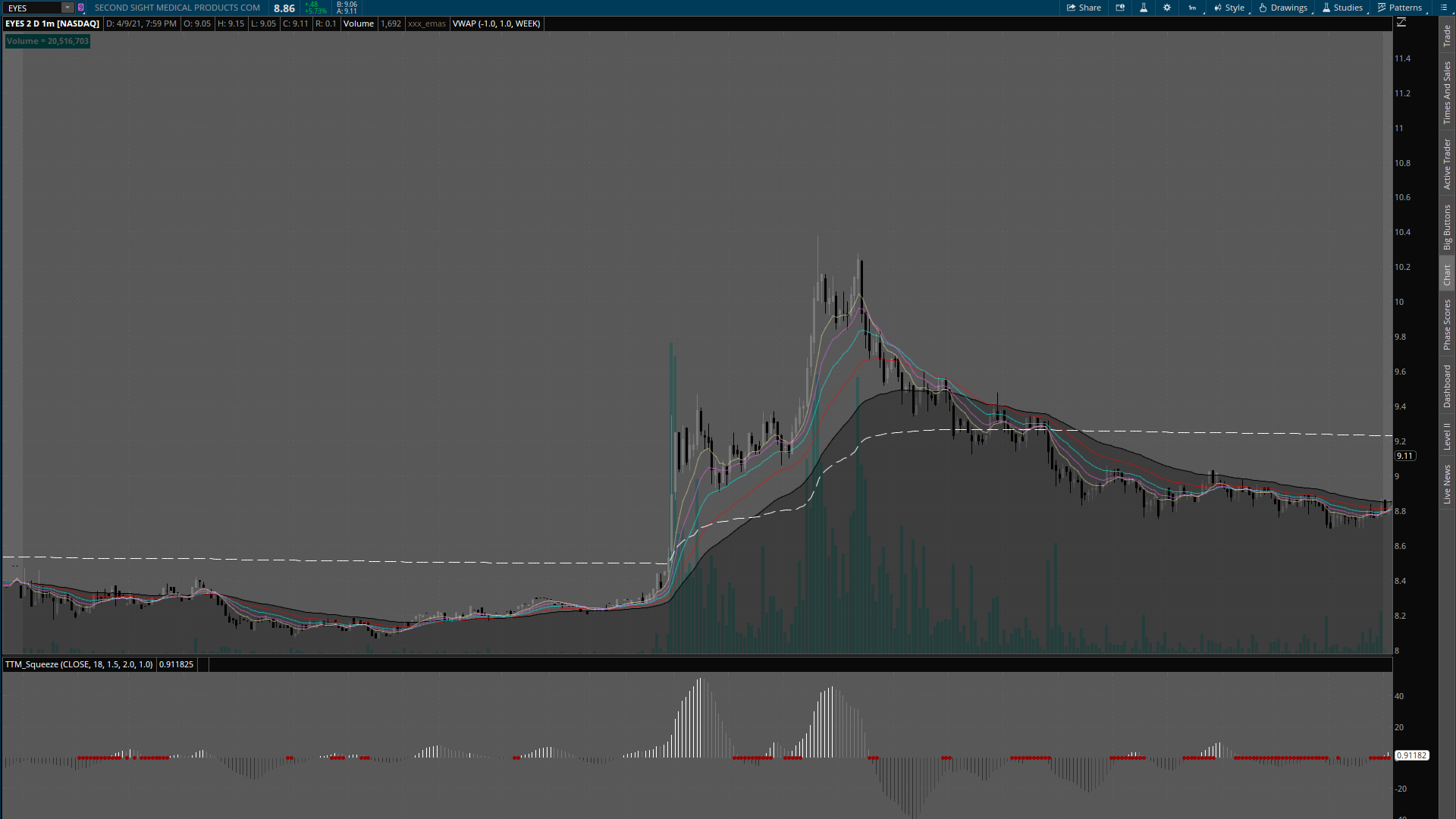This screenshot has width=1456, height=819.
Task: Expand the Studies dropdown
Action: tap(1342, 8)
